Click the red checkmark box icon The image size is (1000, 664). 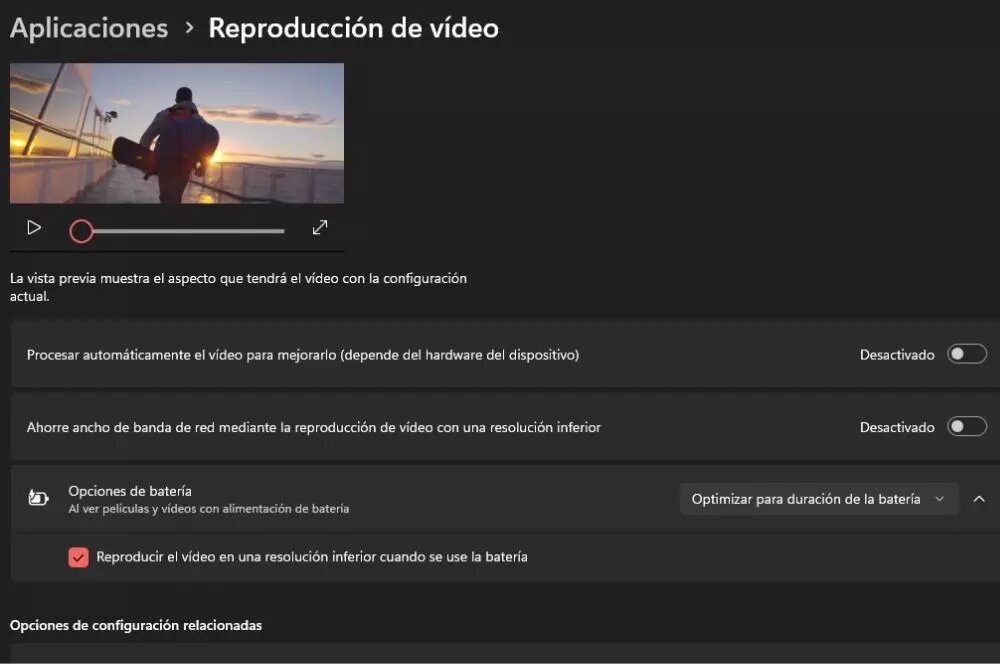point(78,557)
